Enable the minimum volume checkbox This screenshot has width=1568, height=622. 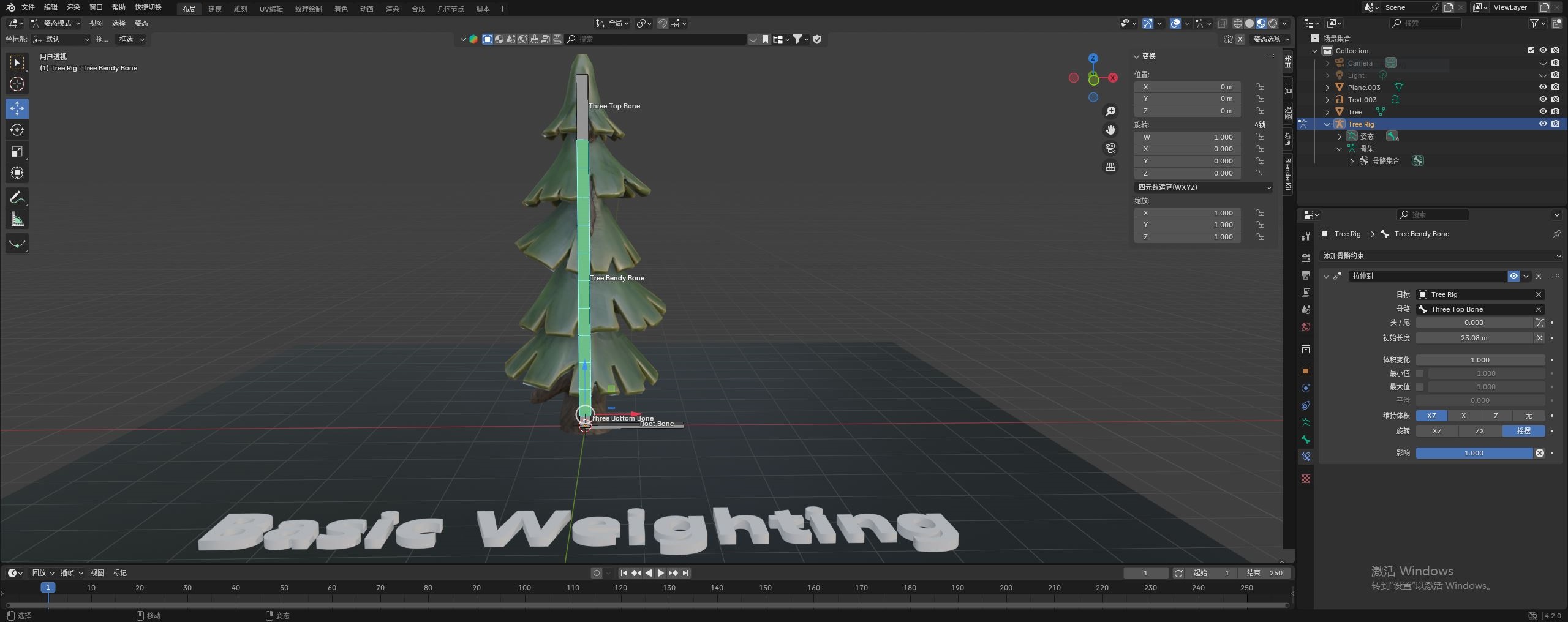coord(1420,373)
